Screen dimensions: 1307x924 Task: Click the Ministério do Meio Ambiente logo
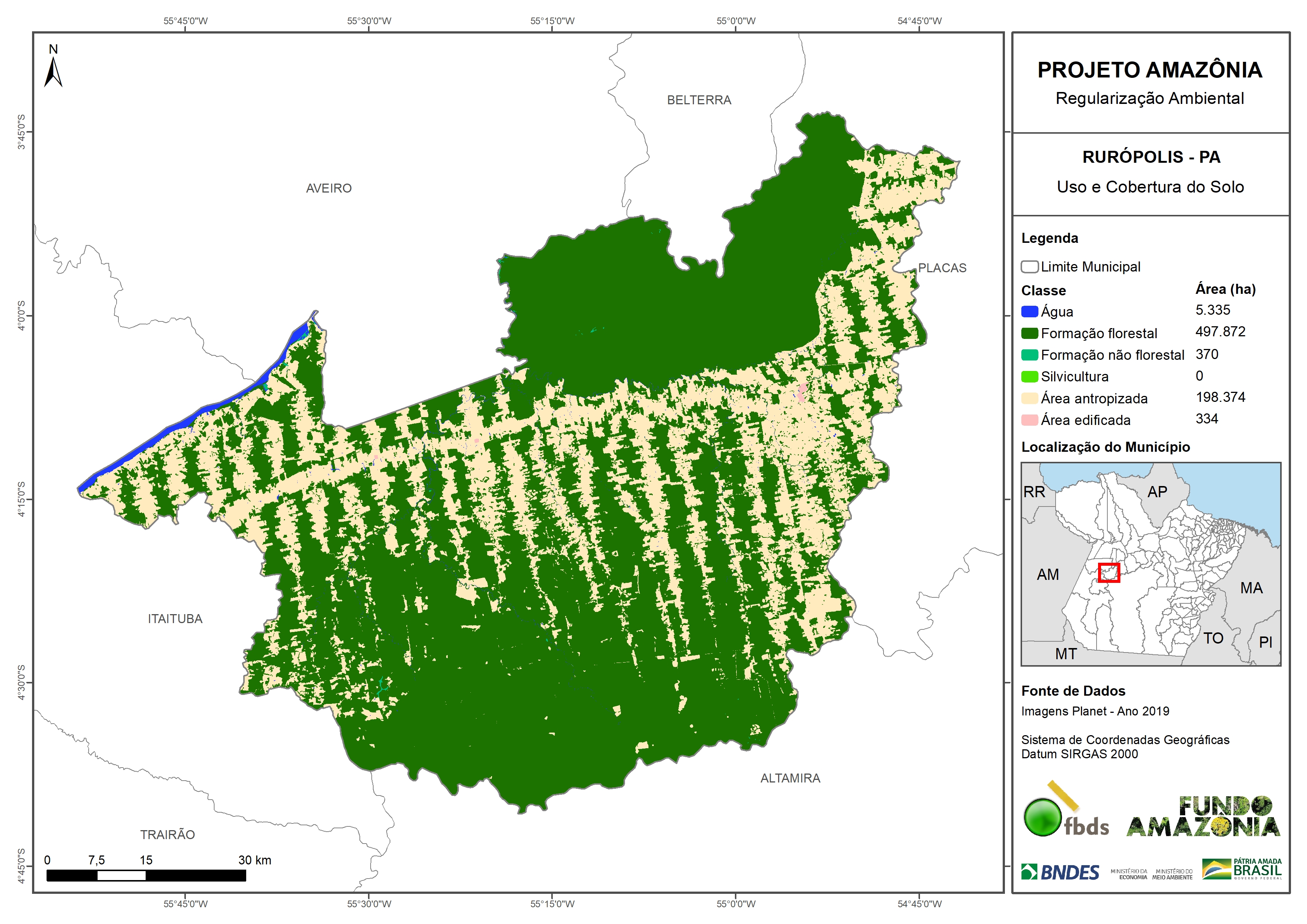coord(1172,874)
